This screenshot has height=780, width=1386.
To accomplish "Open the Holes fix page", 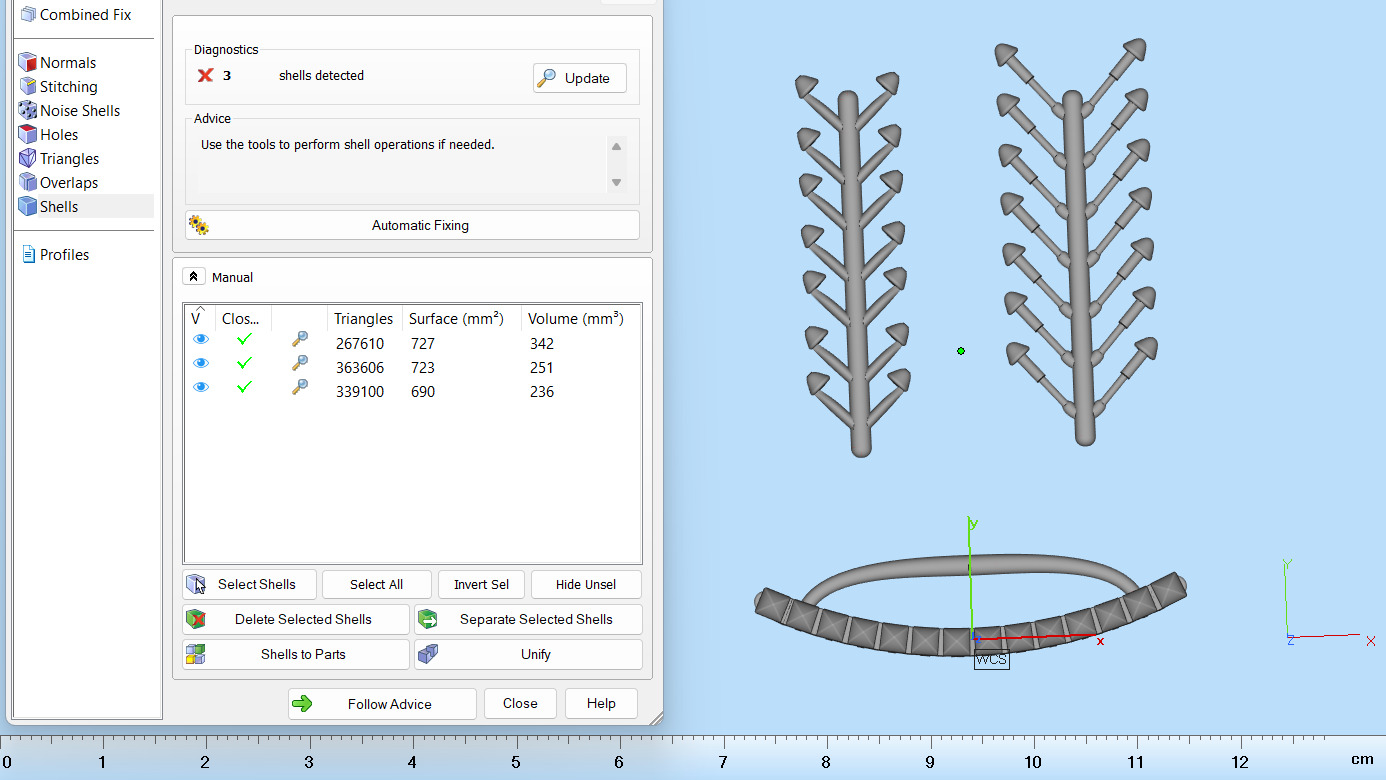I will pos(49,135).
